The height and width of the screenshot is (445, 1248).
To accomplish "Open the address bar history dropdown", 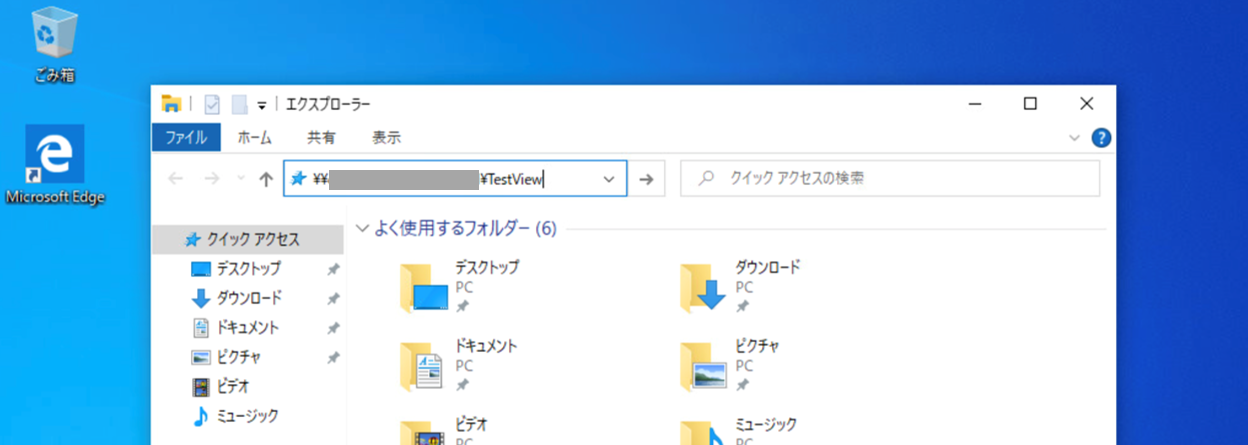I will [609, 179].
